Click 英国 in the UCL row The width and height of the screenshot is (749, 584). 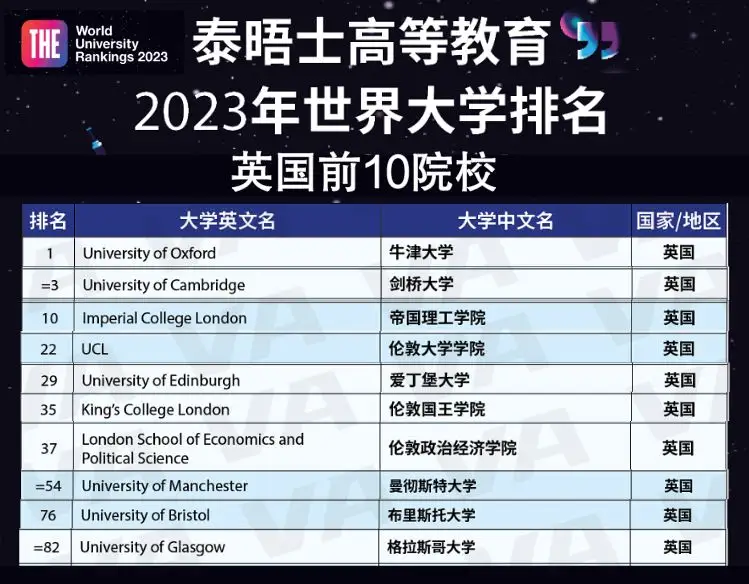[678, 349]
